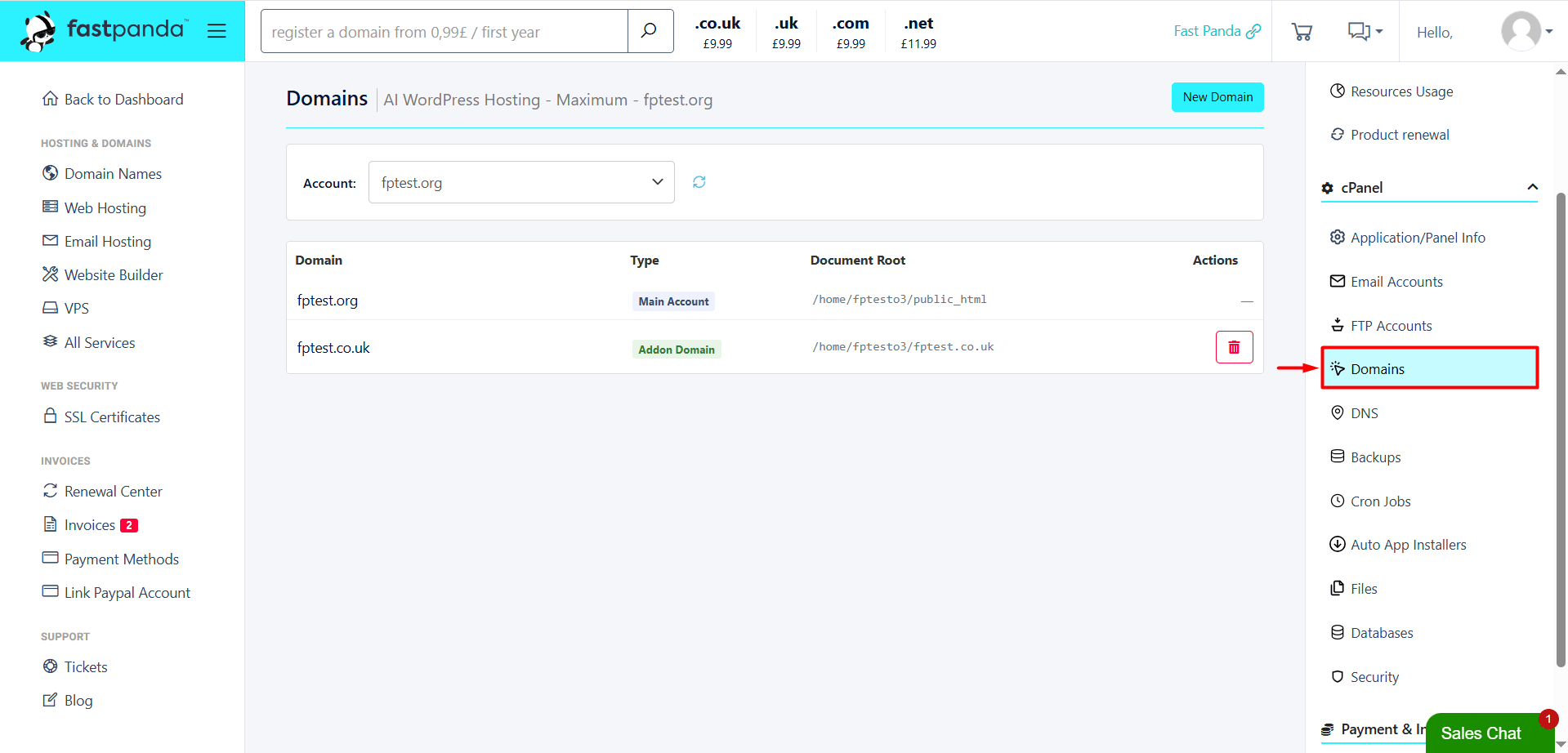Click the Email Hosting envelope icon
Viewport: 1568px width, 753px height.
(50, 241)
